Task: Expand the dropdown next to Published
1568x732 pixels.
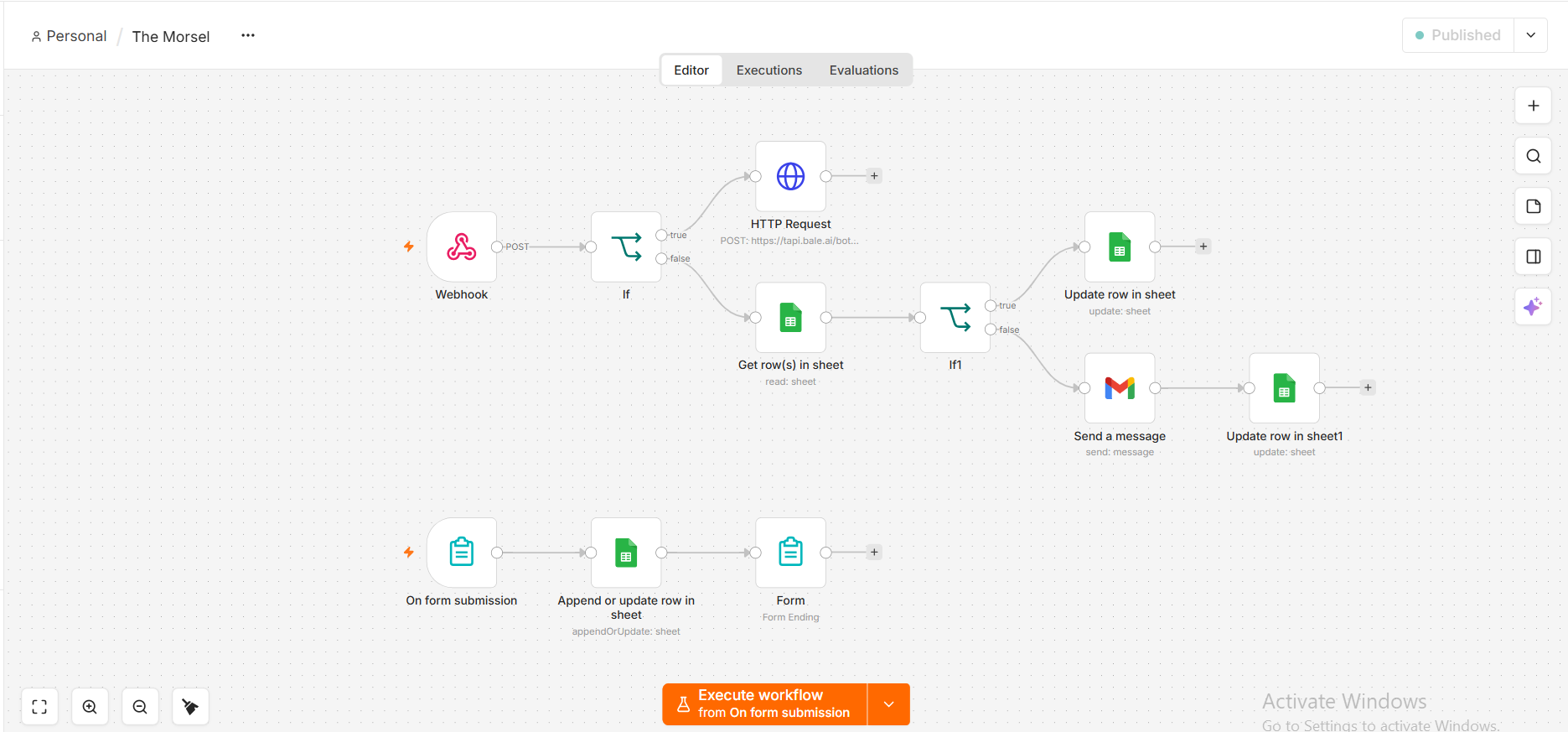Action: [1530, 35]
